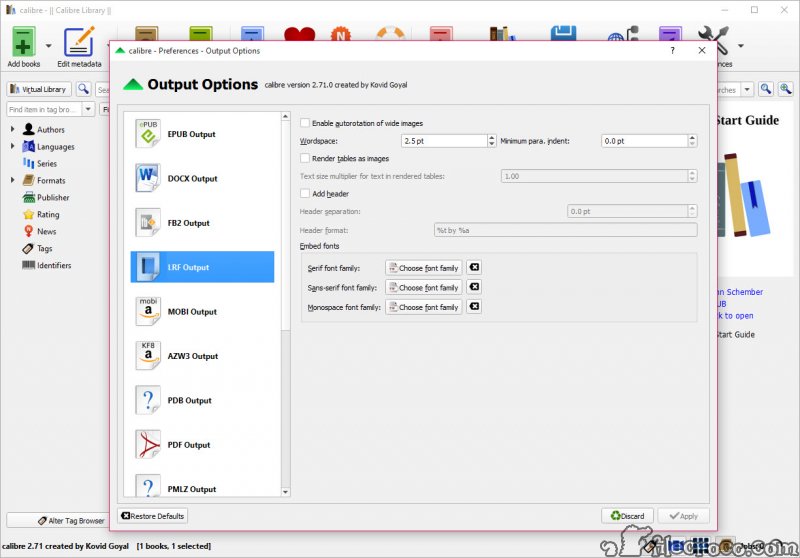Click the Discard button
This screenshot has height=558, width=800.
point(628,516)
